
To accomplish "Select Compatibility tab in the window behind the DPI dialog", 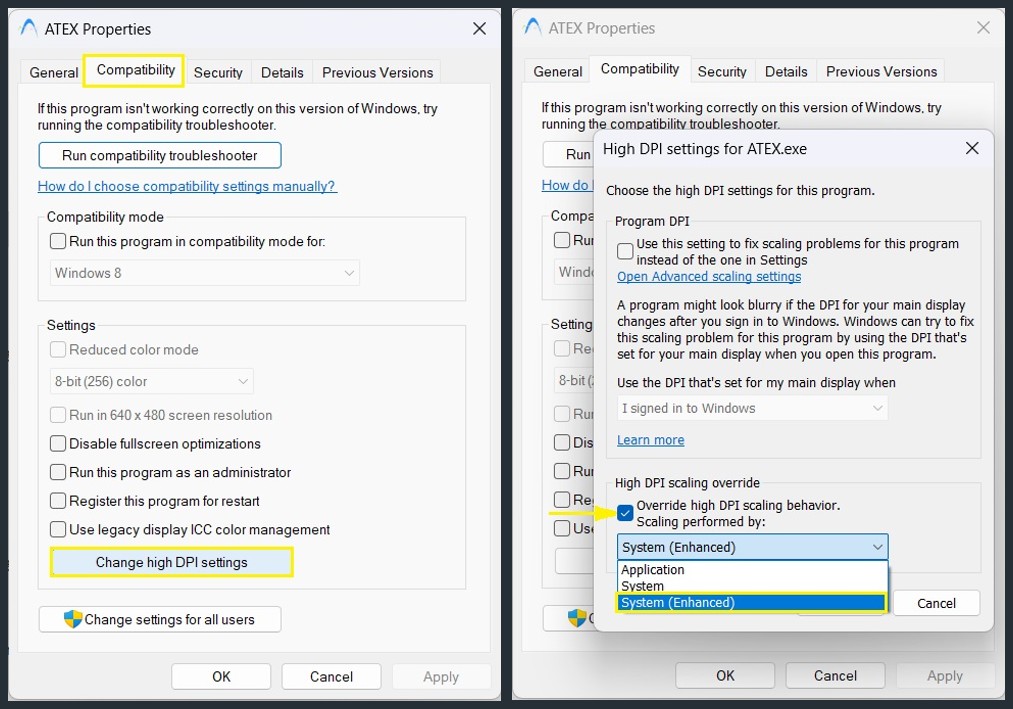I will tap(640, 69).
